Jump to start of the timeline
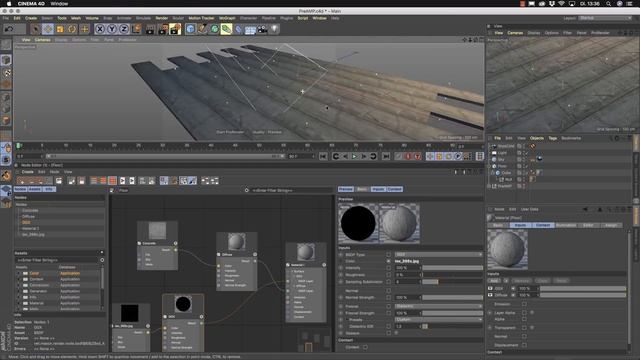The width and height of the screenshot is (640, 360). (323, 156)
